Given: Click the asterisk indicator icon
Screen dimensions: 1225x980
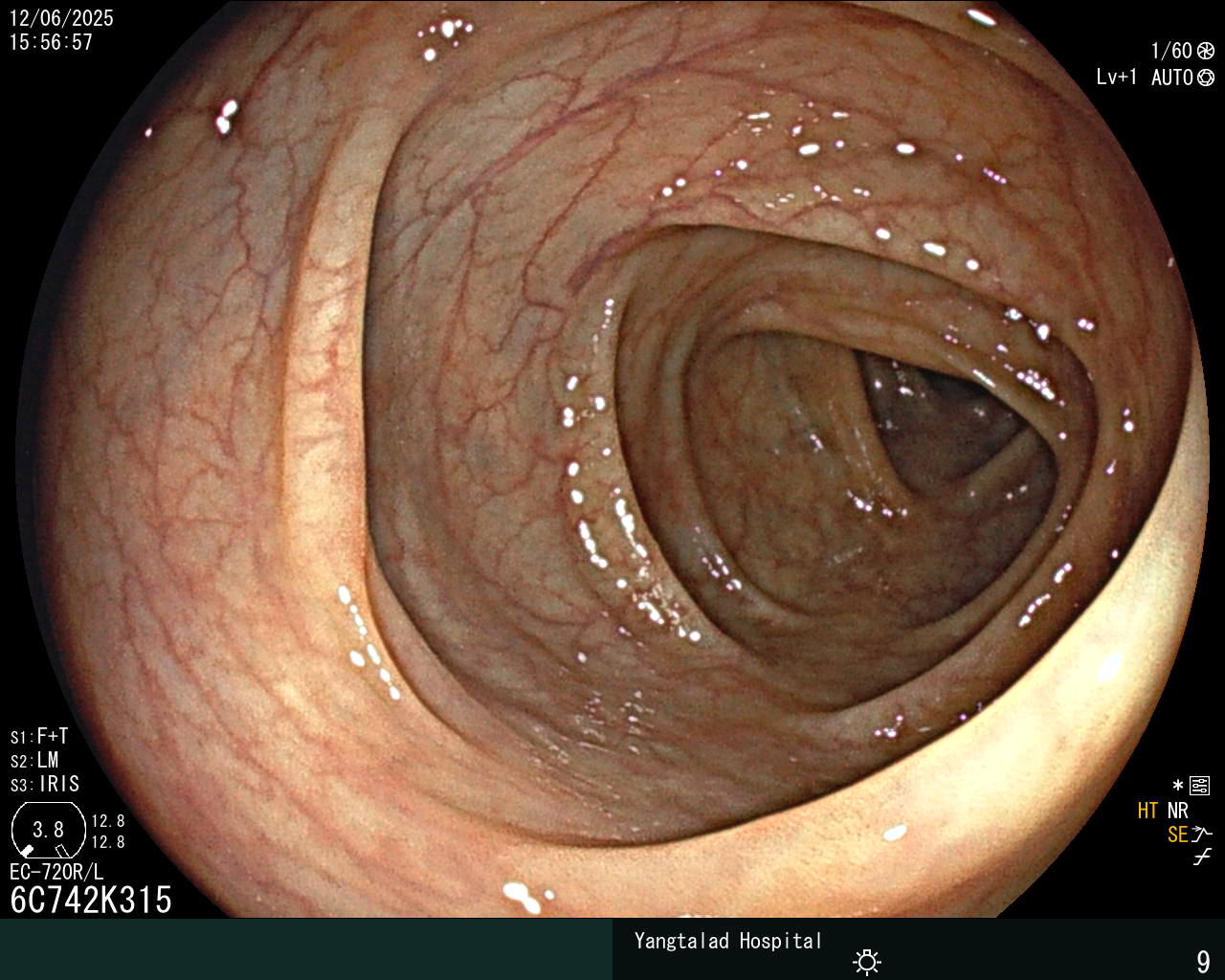Looking at the screenshot, I should pyautogui.click(x=1178, y=787).
